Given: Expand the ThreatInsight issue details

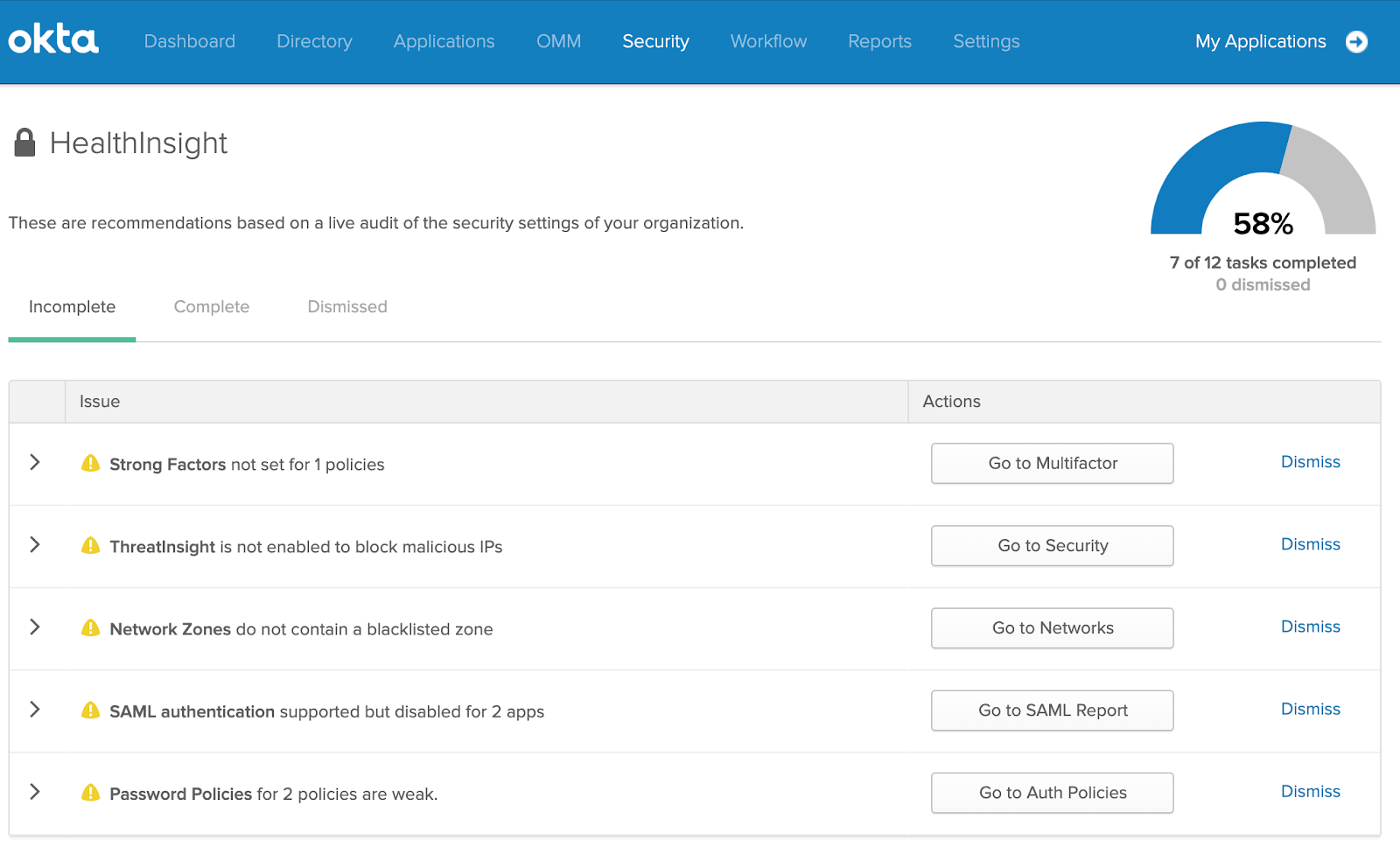Looking at the screenshot, I should click(x=35, y=545).
